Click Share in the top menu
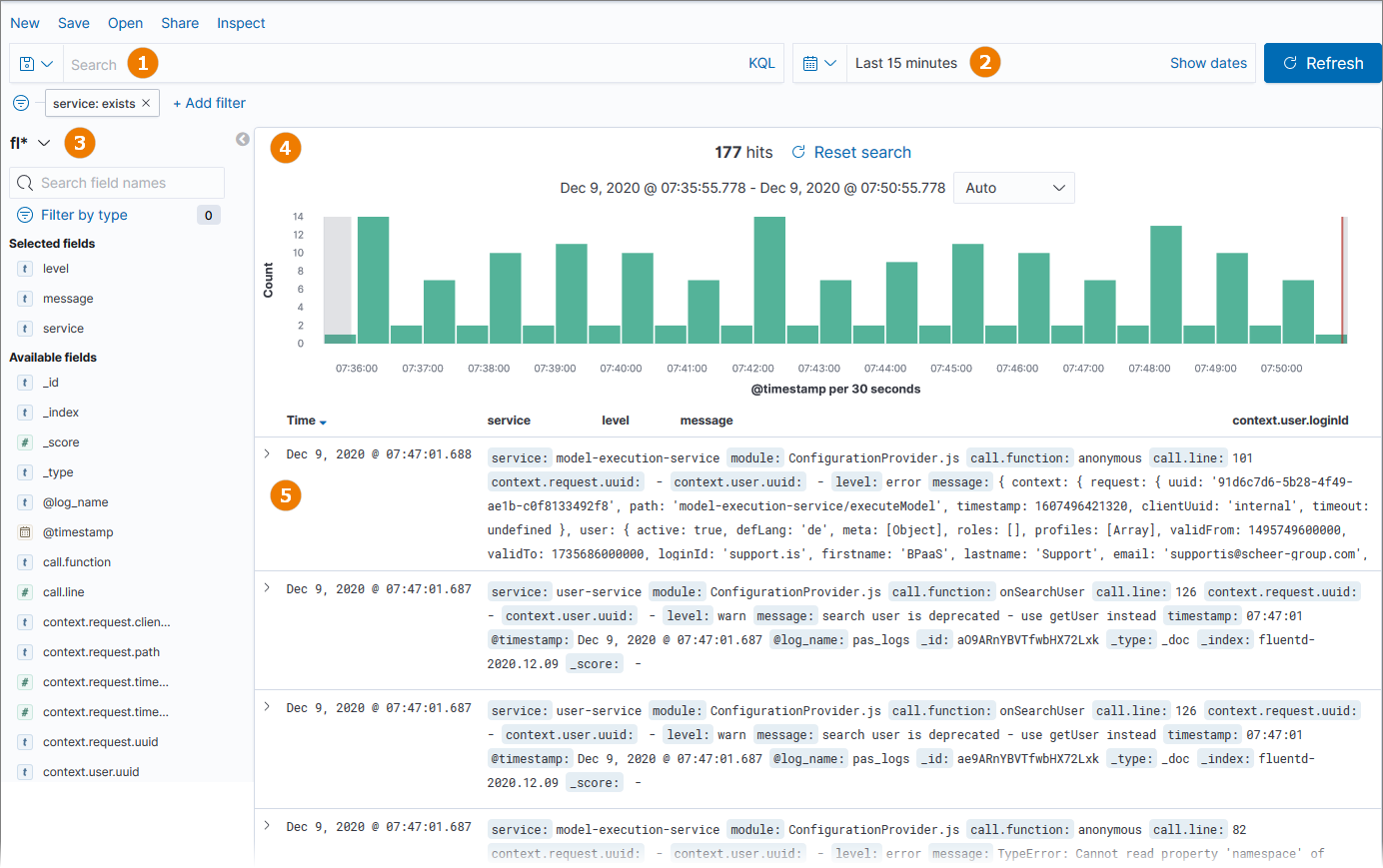 tap(180, 23)
